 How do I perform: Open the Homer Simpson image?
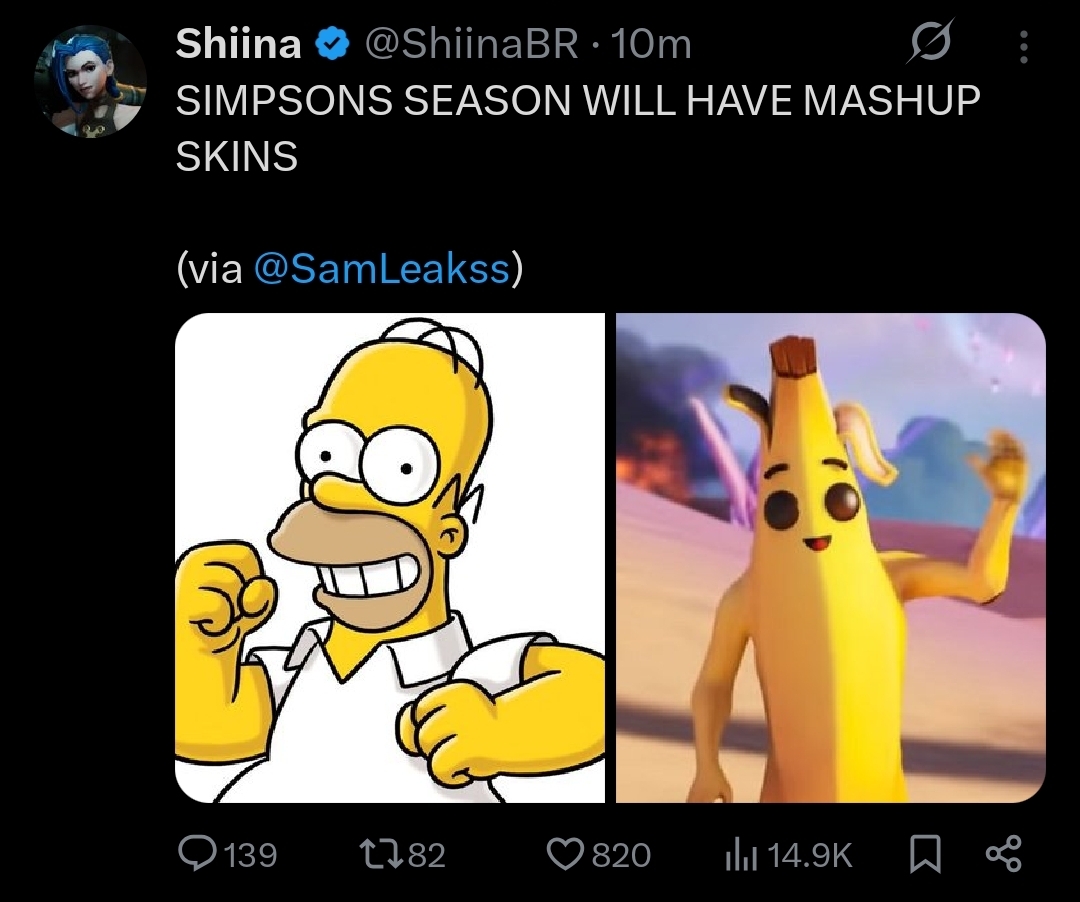coord(390,558)
